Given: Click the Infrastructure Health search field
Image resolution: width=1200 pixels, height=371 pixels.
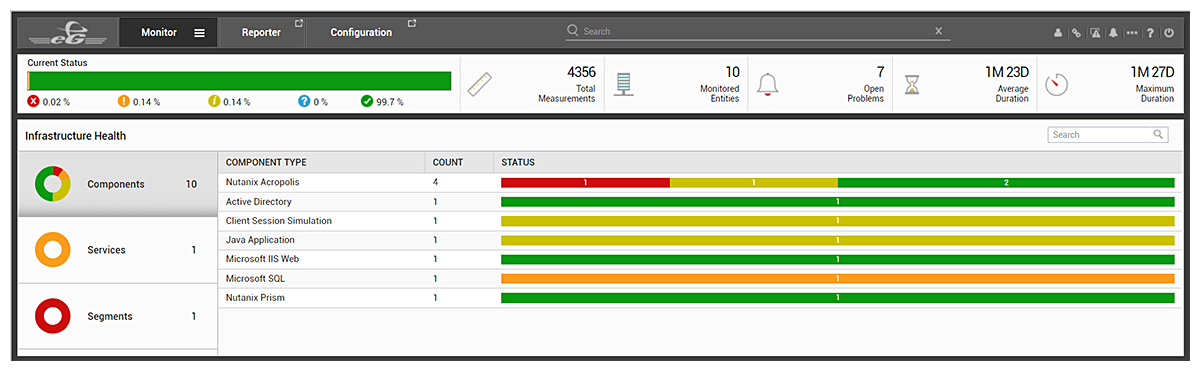Looking at the screenshot, I should [x=1107, y=134].
